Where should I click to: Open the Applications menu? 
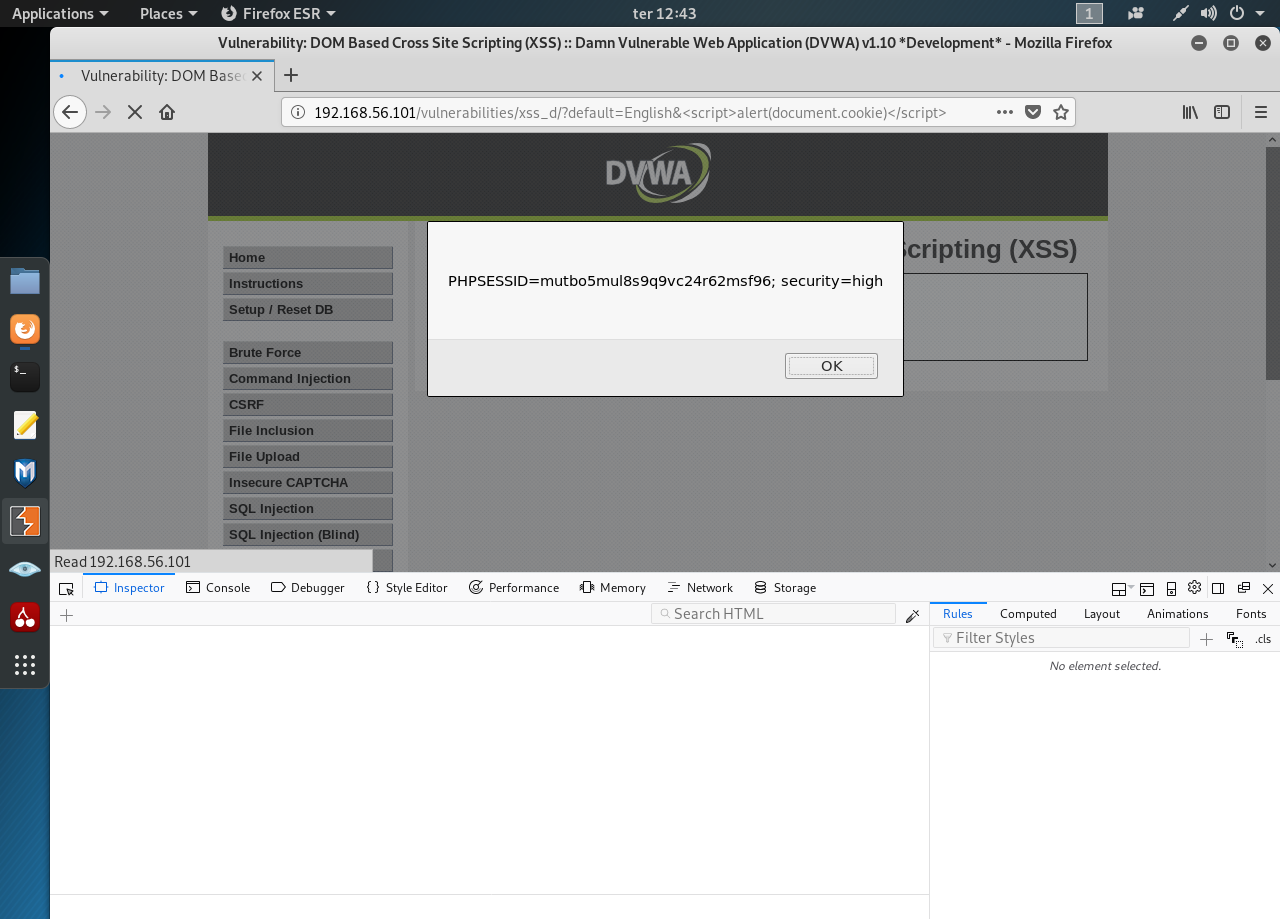(59, 13)
